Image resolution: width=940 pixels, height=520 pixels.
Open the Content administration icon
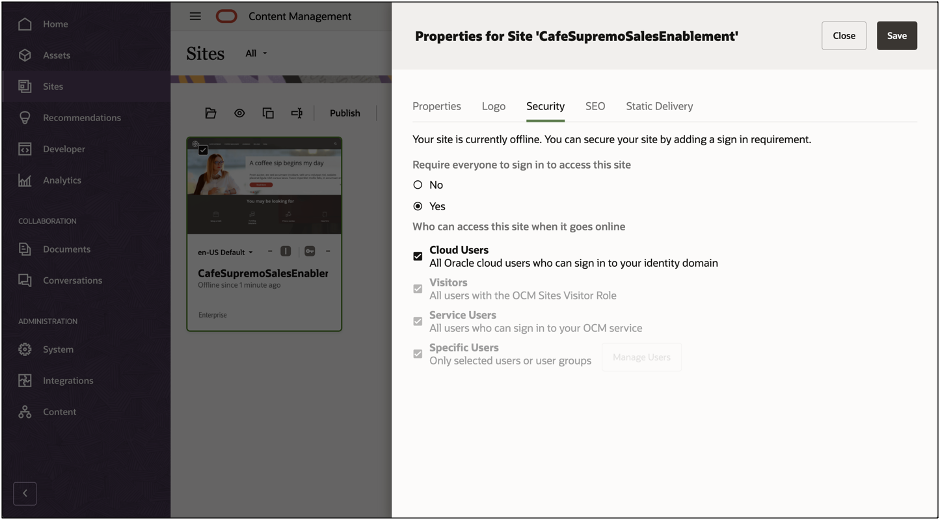(25, 411)
